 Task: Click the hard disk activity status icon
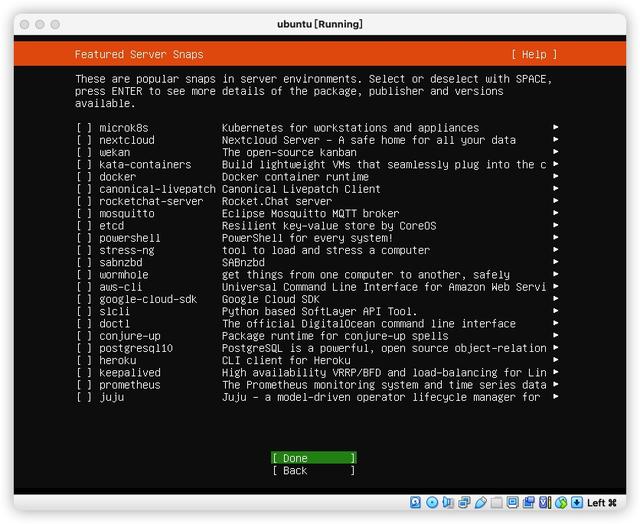415,502
